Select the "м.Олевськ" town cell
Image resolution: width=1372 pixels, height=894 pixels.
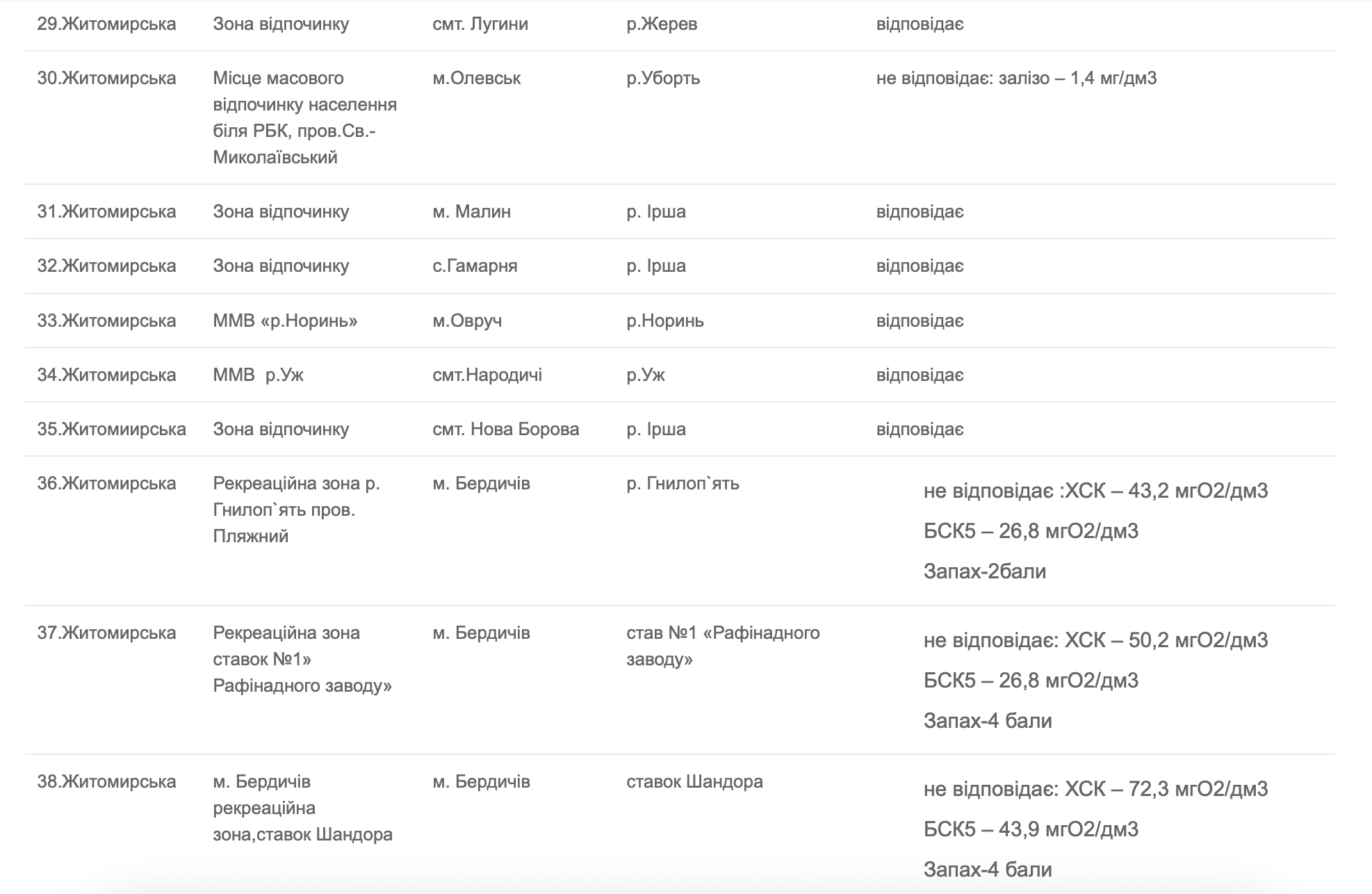tap(476, 79)
